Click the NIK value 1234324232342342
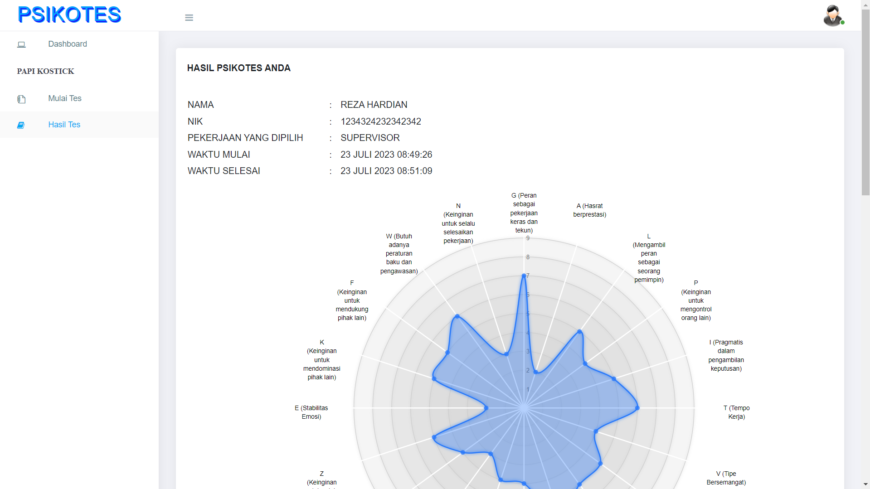This screenshot has height=489, width=870. pos(381,121)
